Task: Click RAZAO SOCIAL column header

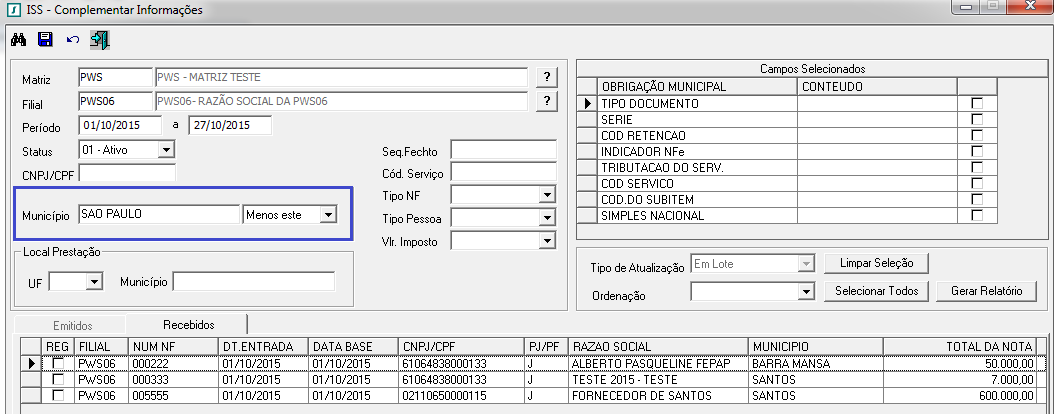Action: (x=657, y=346)
